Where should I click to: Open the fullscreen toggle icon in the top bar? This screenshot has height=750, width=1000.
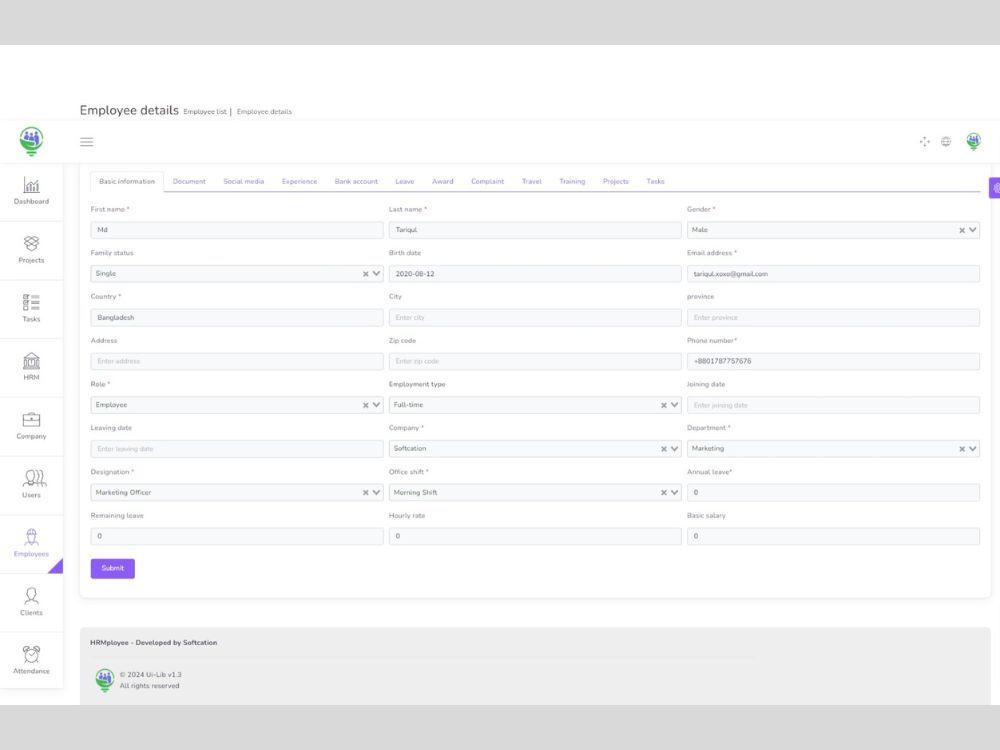click(x=924, y=141)
